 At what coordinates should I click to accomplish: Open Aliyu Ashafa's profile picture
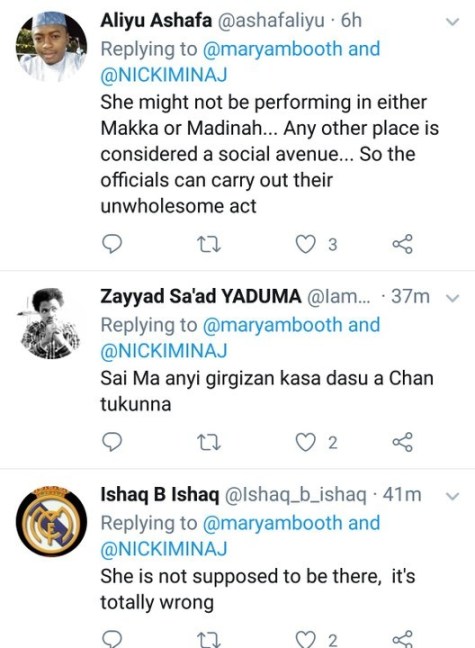[x=52, y=47]
